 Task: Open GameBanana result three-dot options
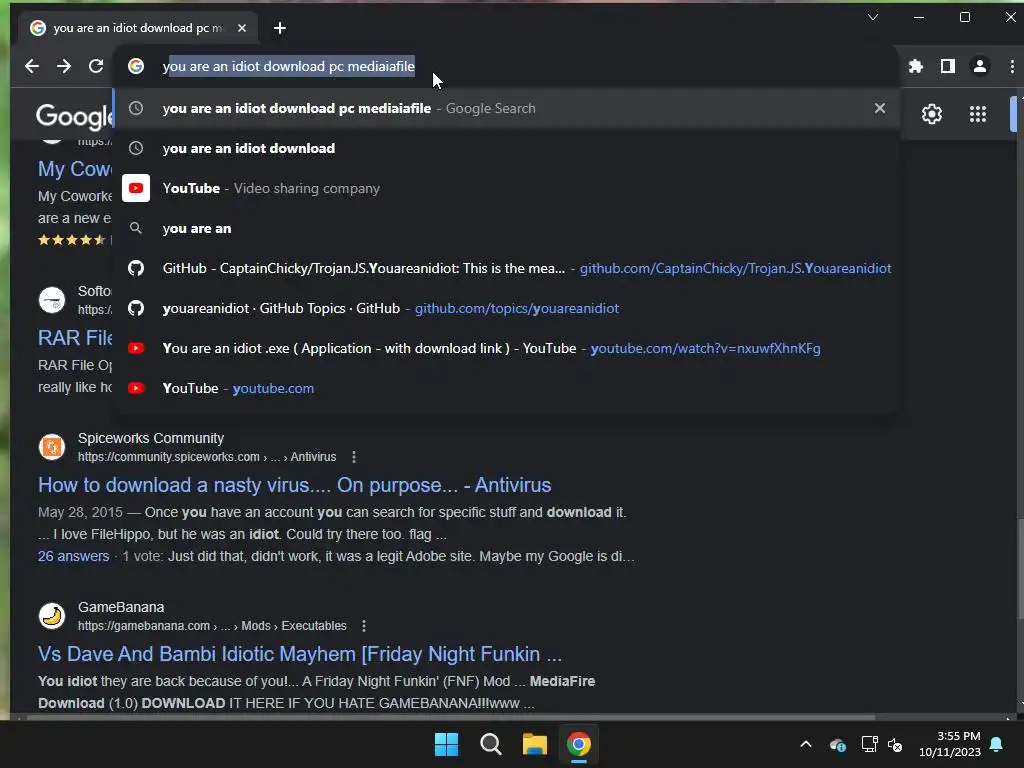tap(364, 626)
